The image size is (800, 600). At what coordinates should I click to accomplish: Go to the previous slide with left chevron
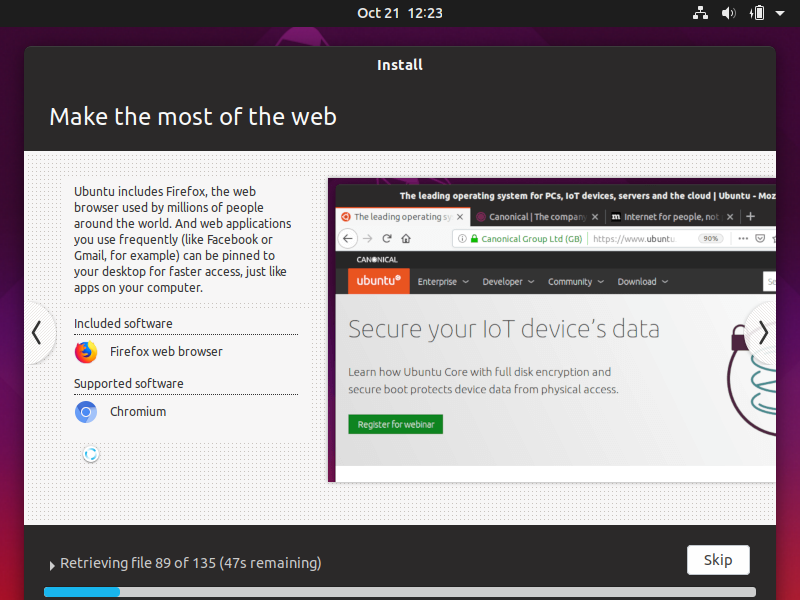click(36, 333)
